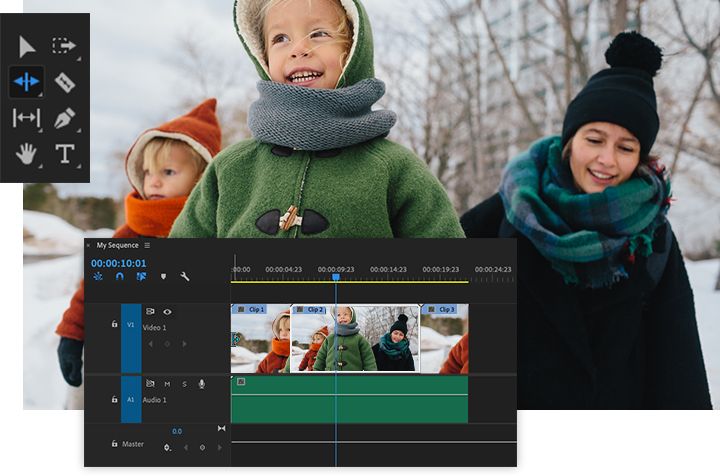Select the Slip tool
720x476 pixels.
pos(26,118)
